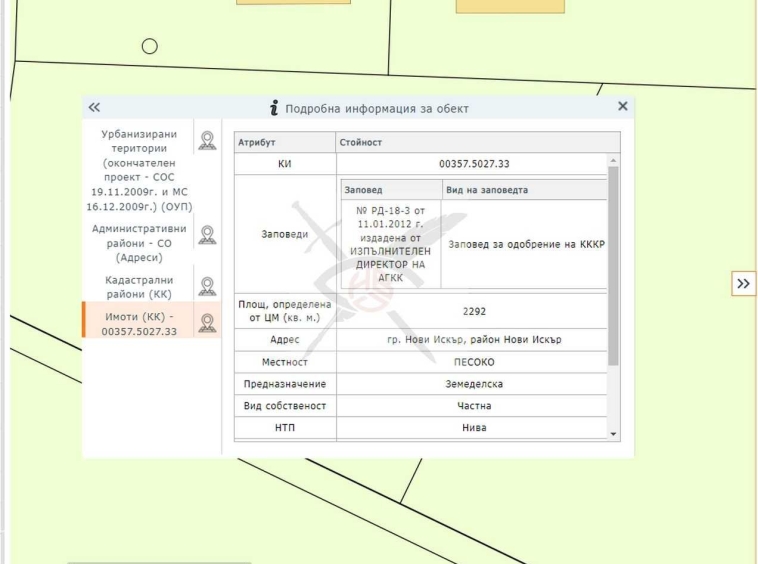Open the Кадастрални райони (КК) tab
Viewport: 758px width, 564px height.
[x=139, y=288]
